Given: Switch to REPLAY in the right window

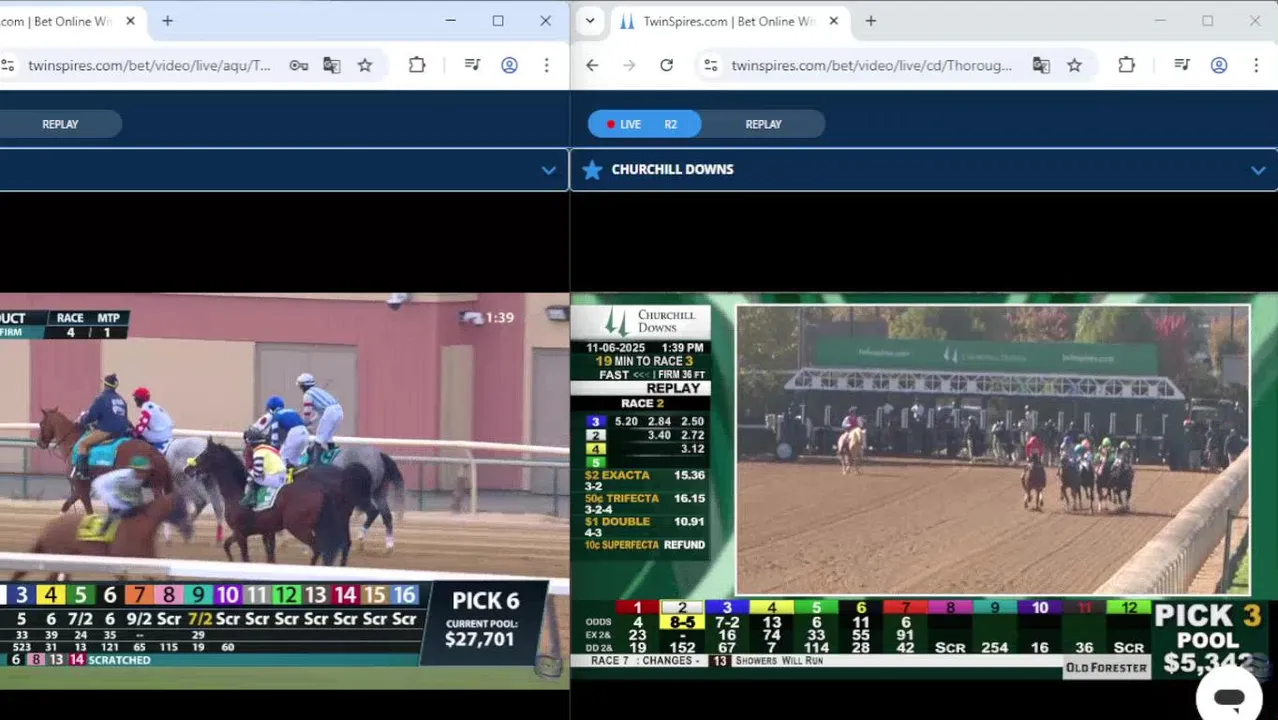Looking at the screenshot, I should (x=763, y=124).
